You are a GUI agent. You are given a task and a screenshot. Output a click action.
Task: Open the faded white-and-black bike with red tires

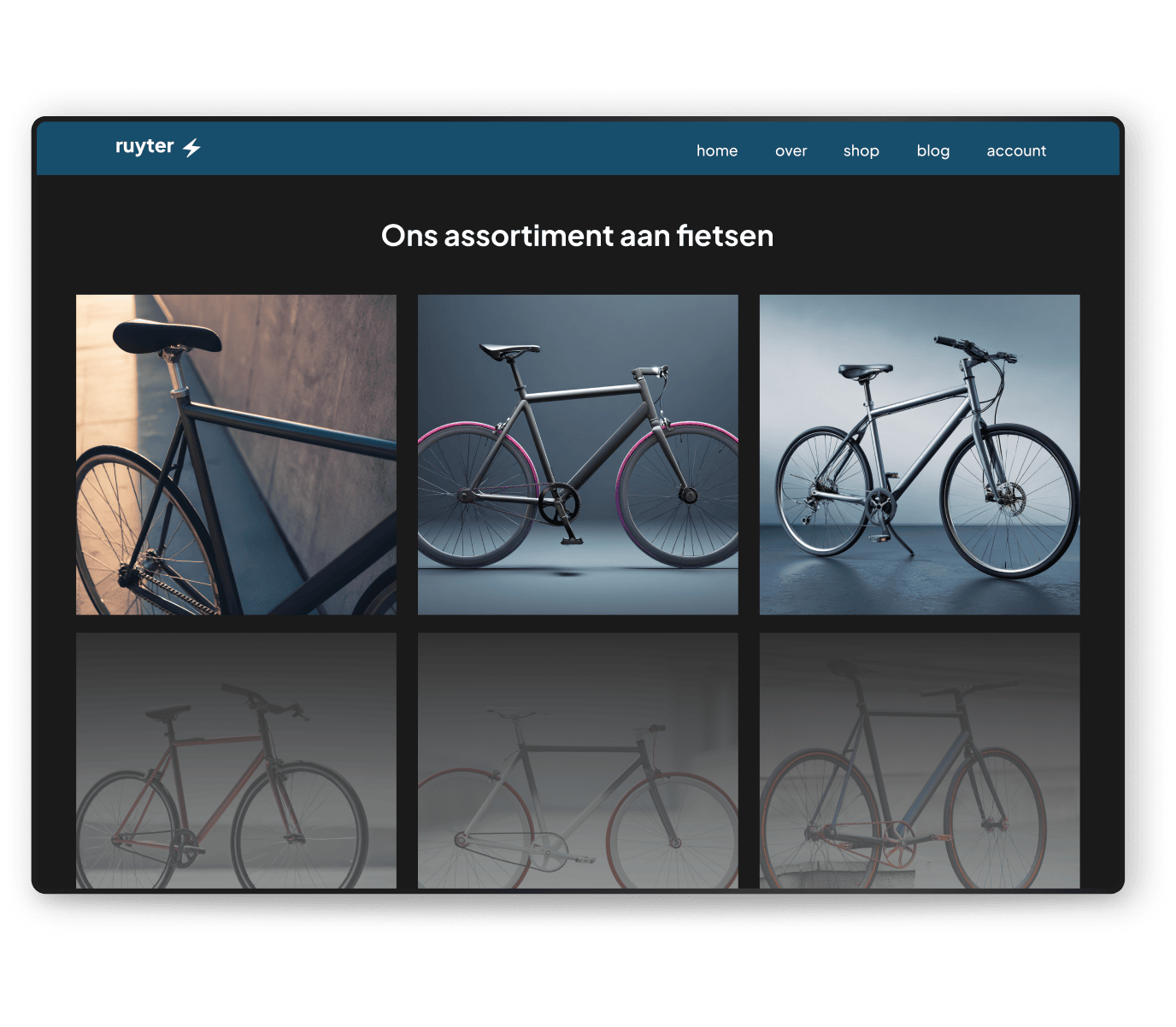tap(578, 760)
